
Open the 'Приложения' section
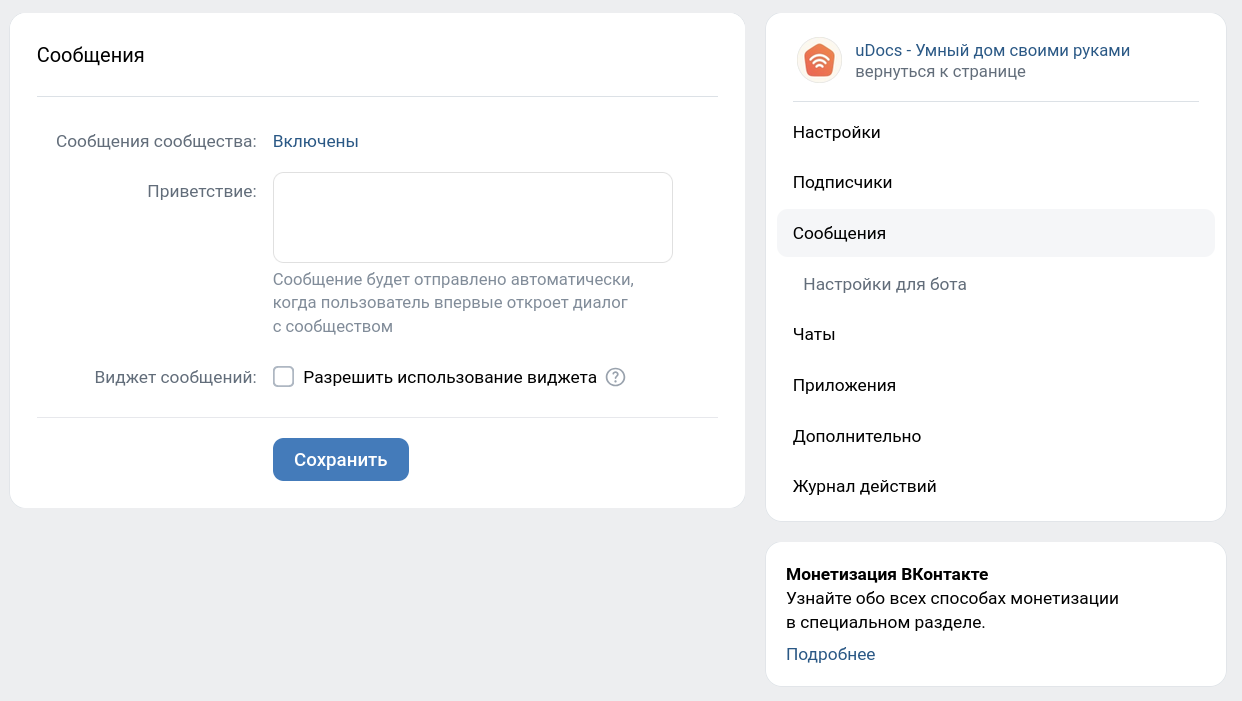click(x=844, y=385)
